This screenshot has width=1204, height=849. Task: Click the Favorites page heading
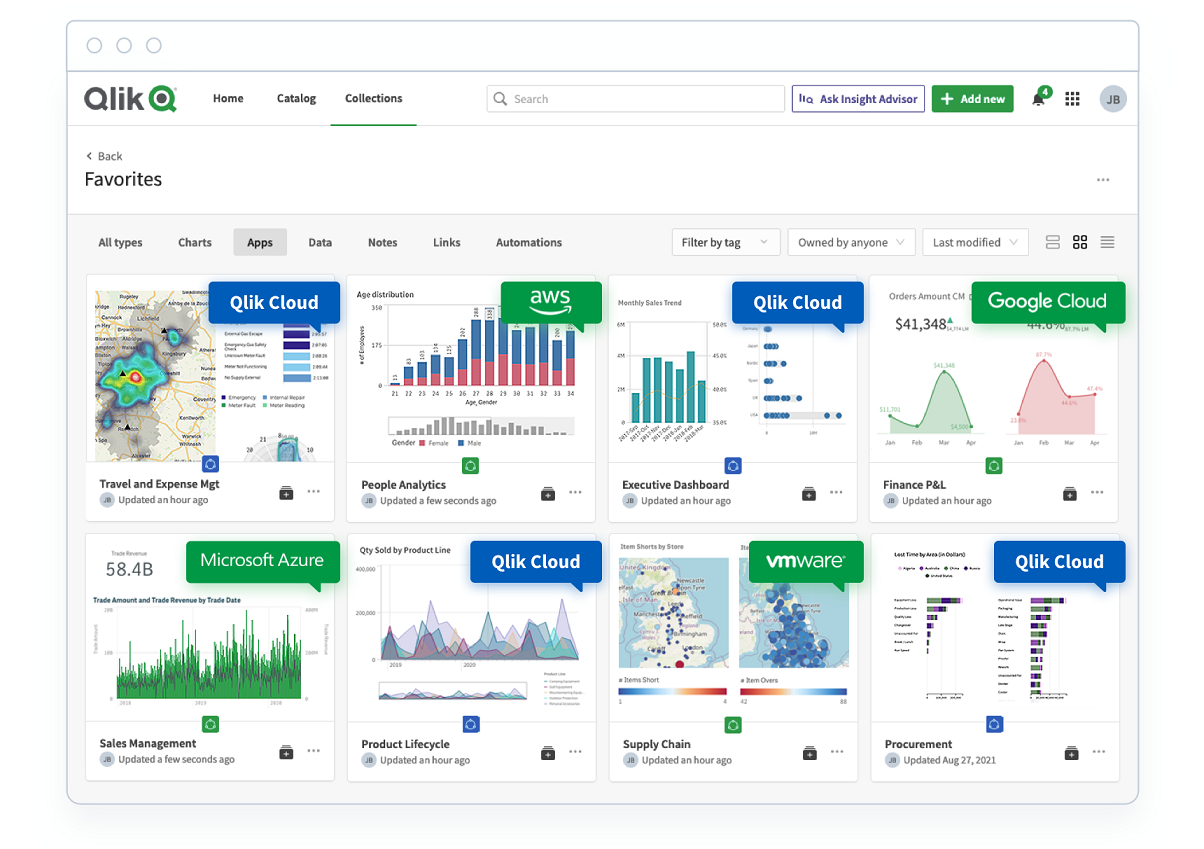(123, 180)
